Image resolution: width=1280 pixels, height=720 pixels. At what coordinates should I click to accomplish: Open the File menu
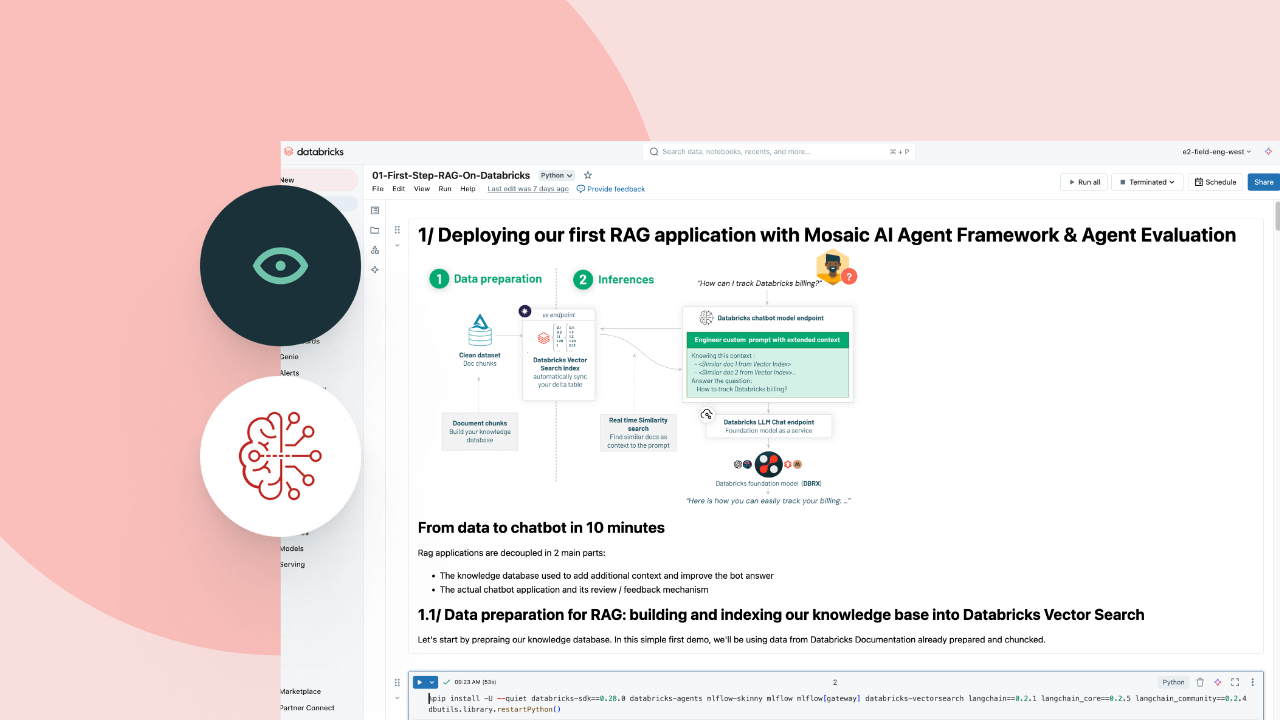tap(378, 189)
